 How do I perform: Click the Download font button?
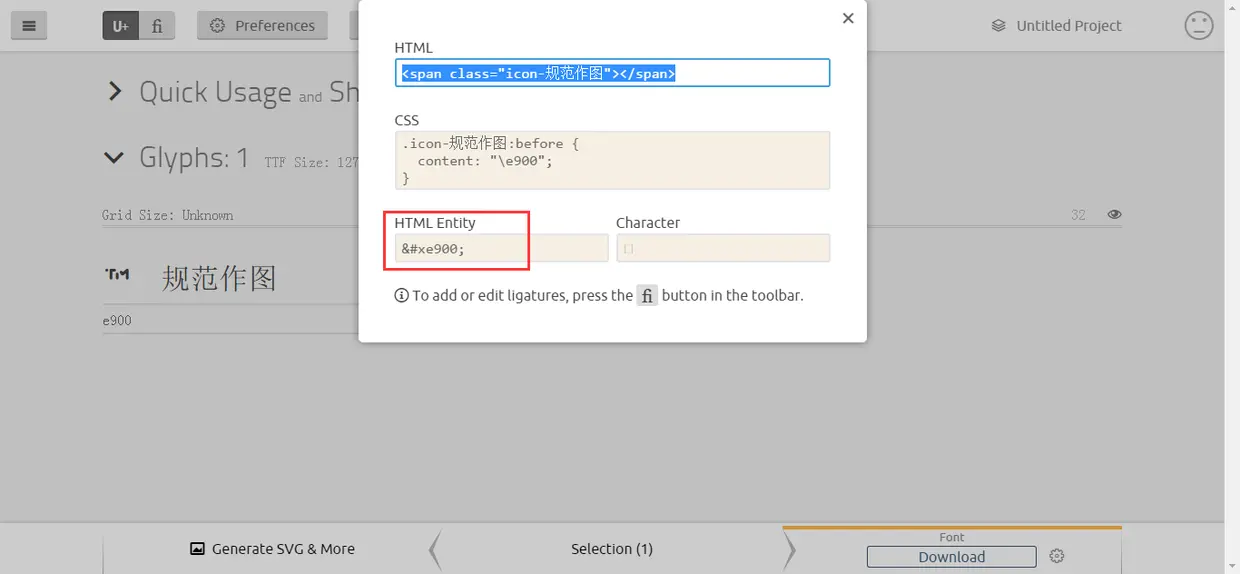point(951,557)
